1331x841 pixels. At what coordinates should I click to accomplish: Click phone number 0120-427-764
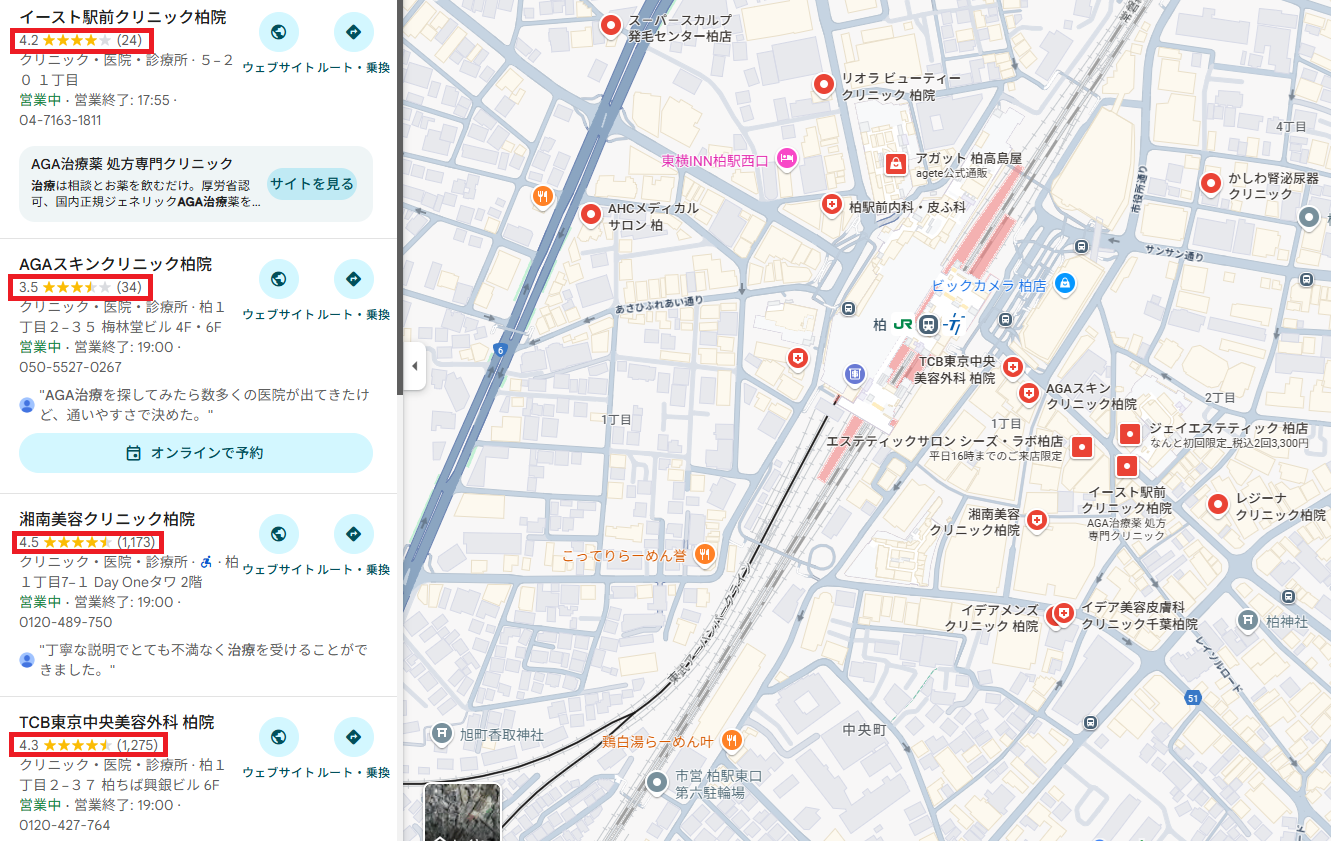tap(65, 825)
